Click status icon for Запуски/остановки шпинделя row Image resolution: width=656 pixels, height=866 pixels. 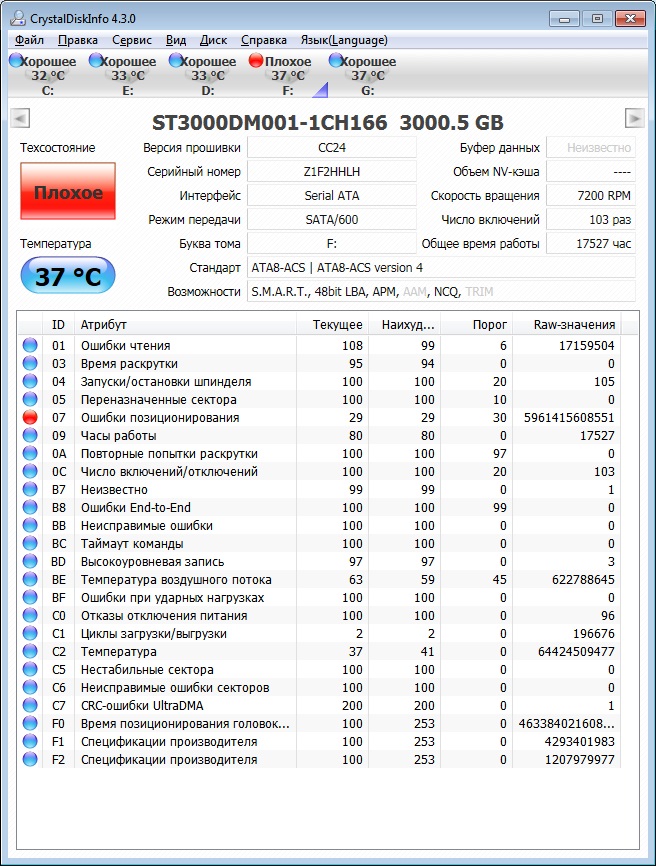(30, 381)
